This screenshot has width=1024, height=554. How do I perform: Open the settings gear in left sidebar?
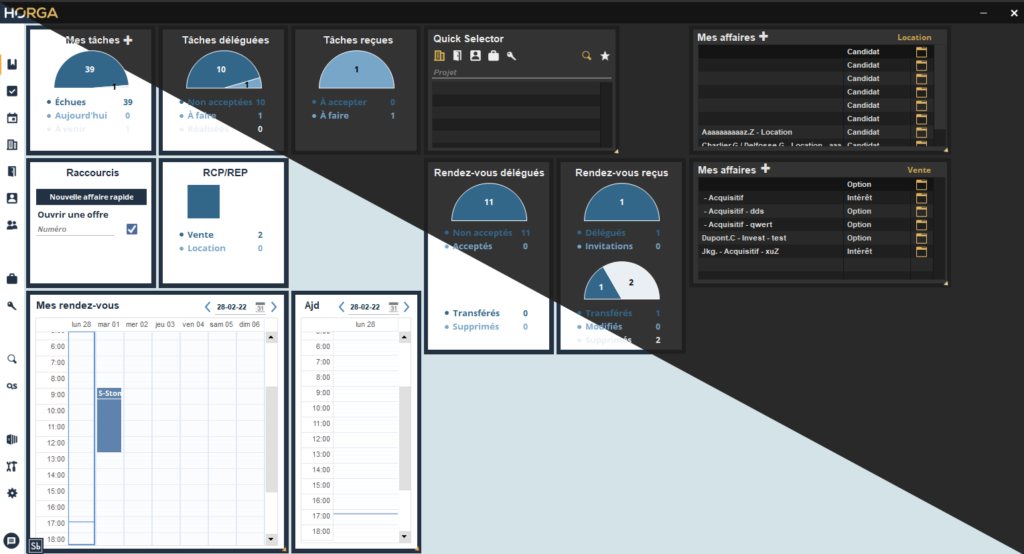point(12,493)
